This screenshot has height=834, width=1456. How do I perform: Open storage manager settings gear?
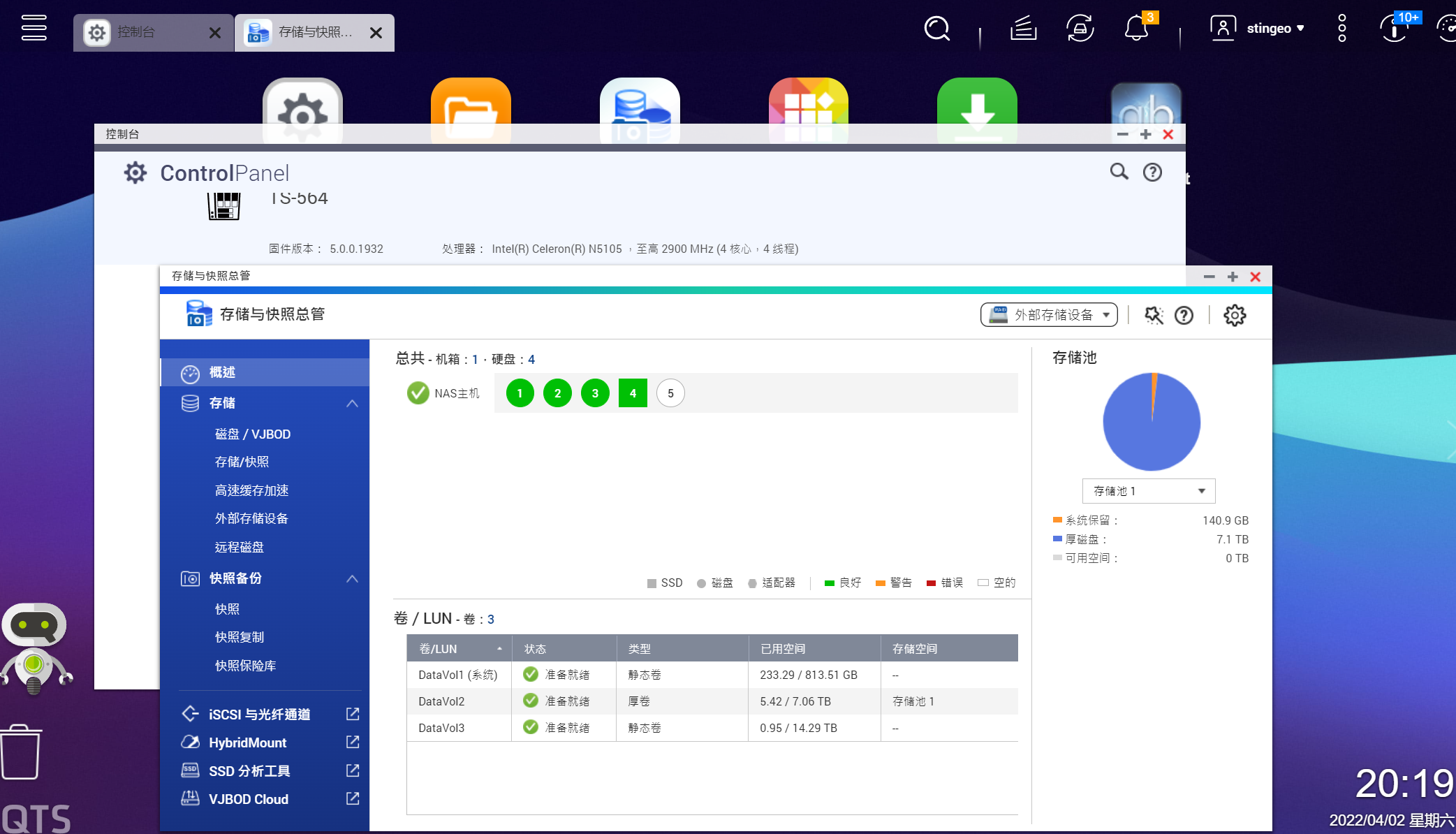pyautogui.click(x=1235, y=316)
